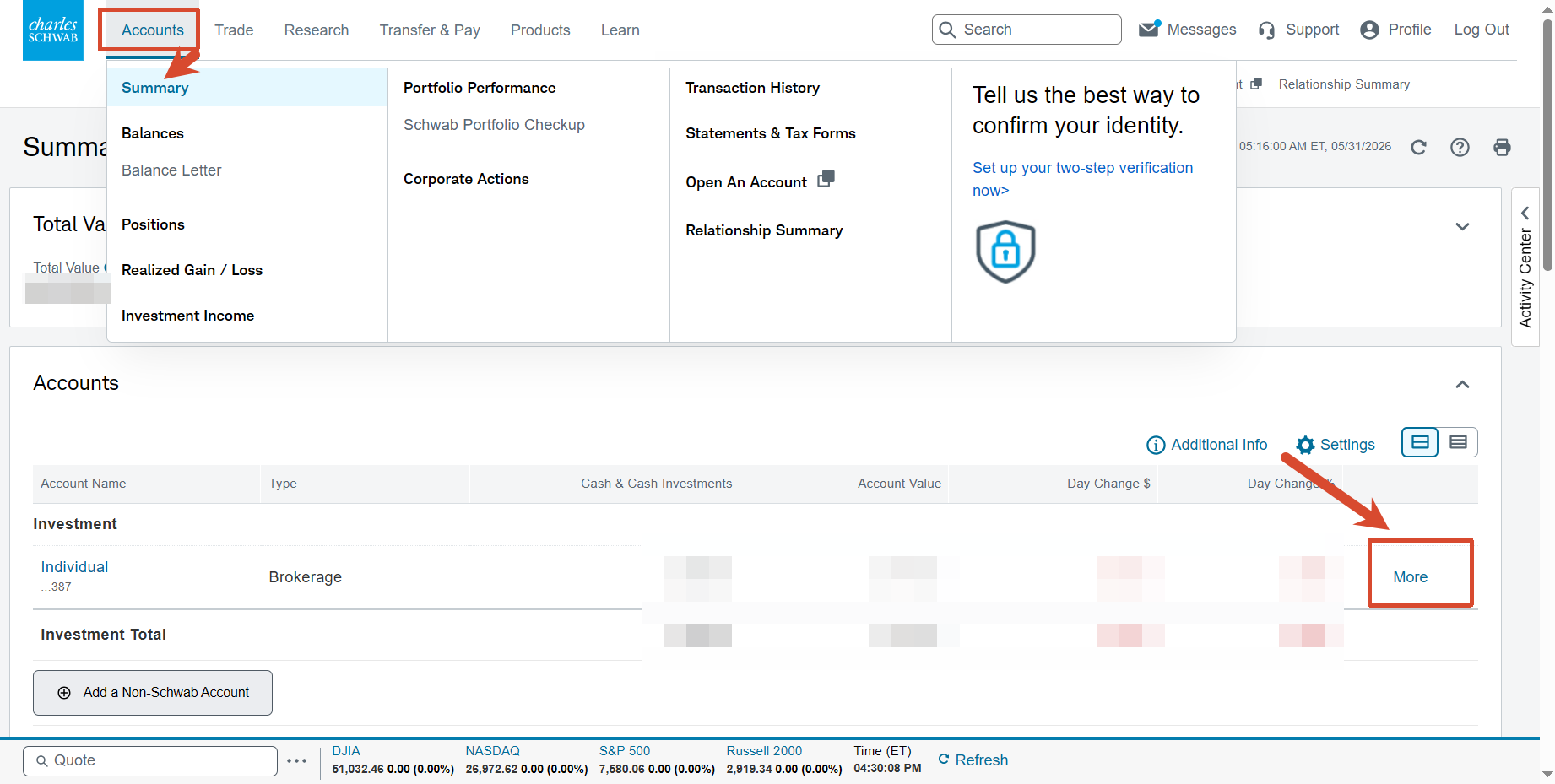1555x784 pixels.
Task: Select Balance Letter menu entry
Action: pos(171,170)
